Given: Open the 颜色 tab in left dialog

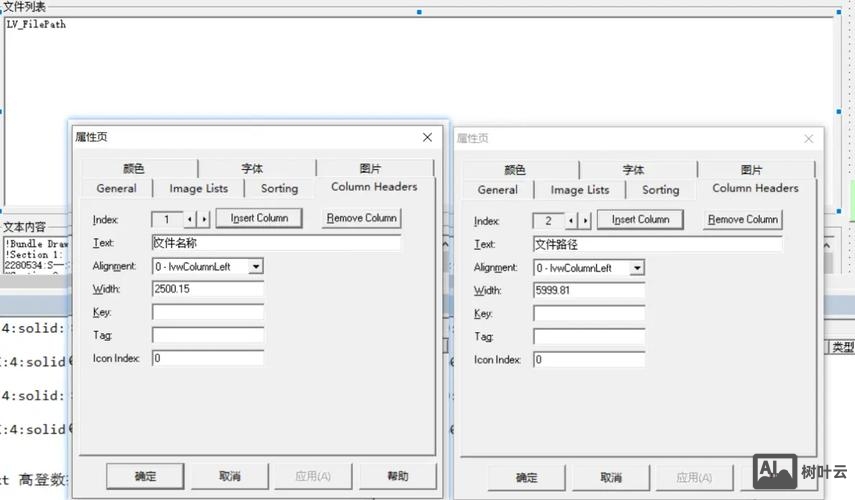Looking at the screenshot, I should (134, 169).
